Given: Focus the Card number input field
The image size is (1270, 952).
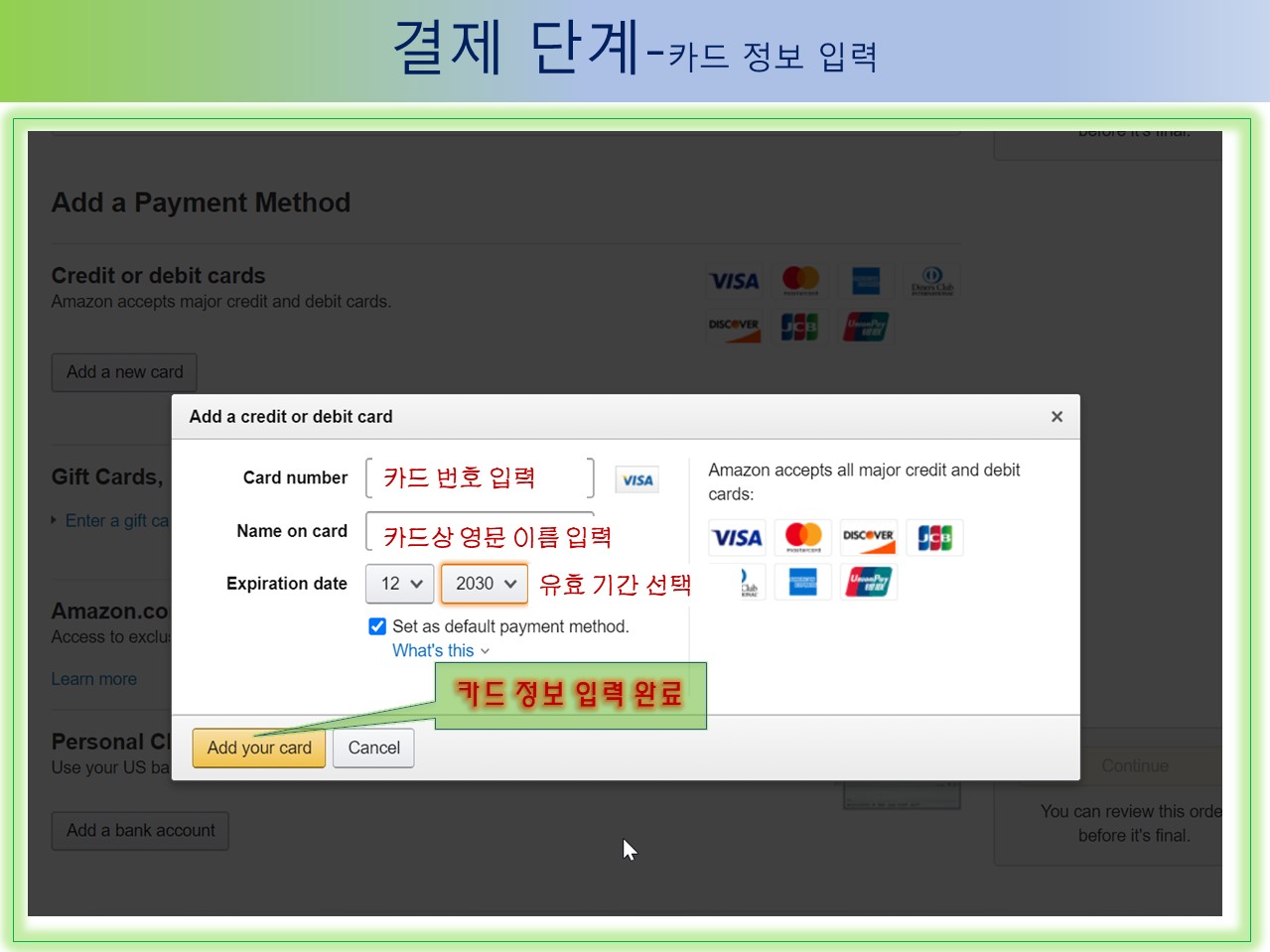Looking at the screenshot, I should click(x=480, y=477).
